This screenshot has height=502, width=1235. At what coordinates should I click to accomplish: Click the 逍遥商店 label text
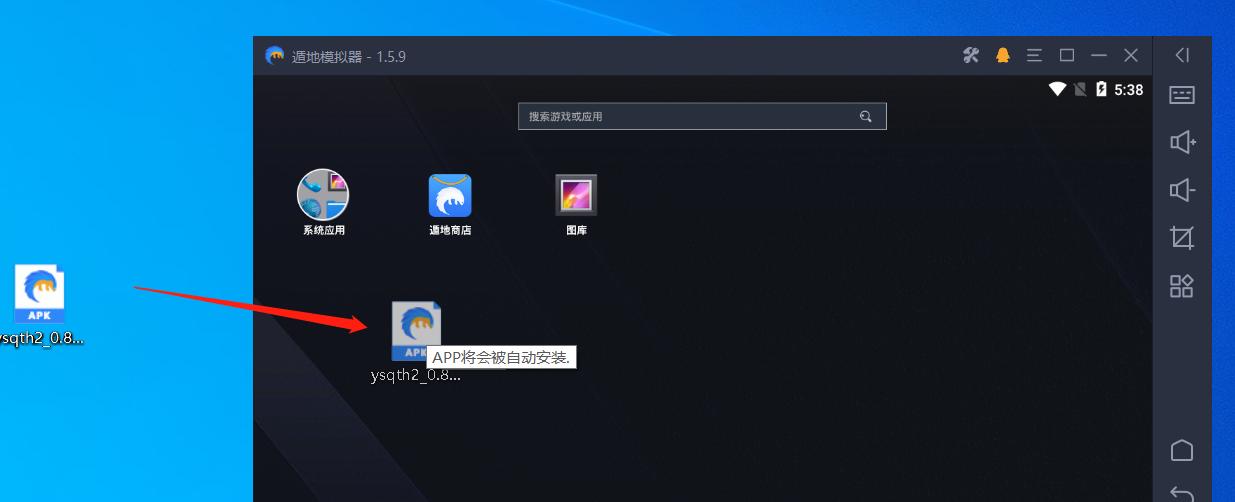(x=450, y=230)
